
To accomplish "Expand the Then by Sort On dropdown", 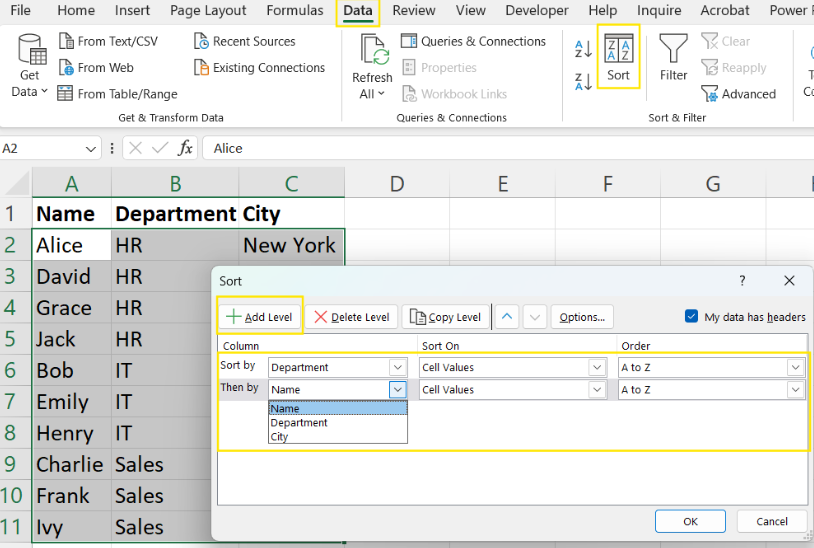I will tap(597, 390).
